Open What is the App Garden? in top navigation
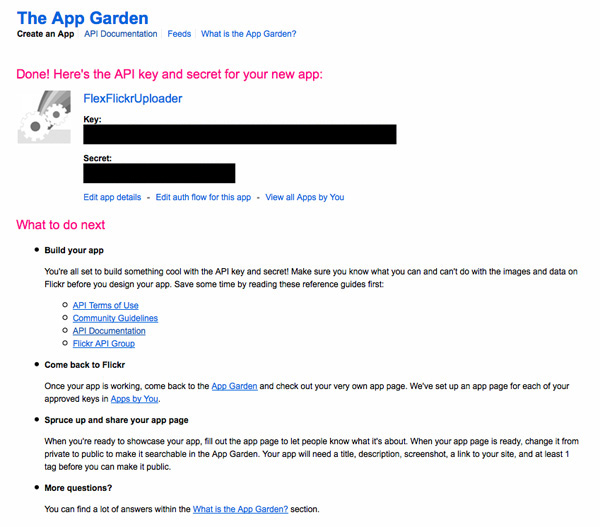This screenshot has width=600, height=527. (249, 34)
